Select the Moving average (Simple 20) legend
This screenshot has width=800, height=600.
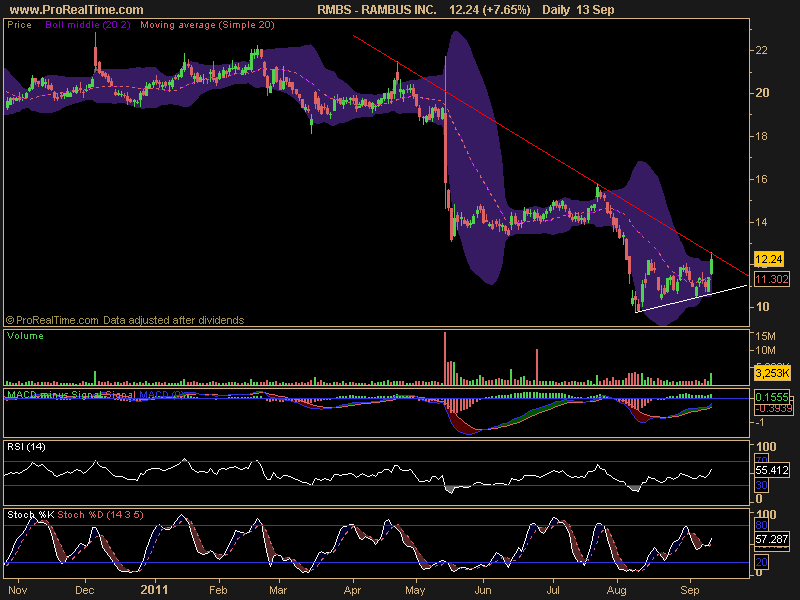(207, 25)
